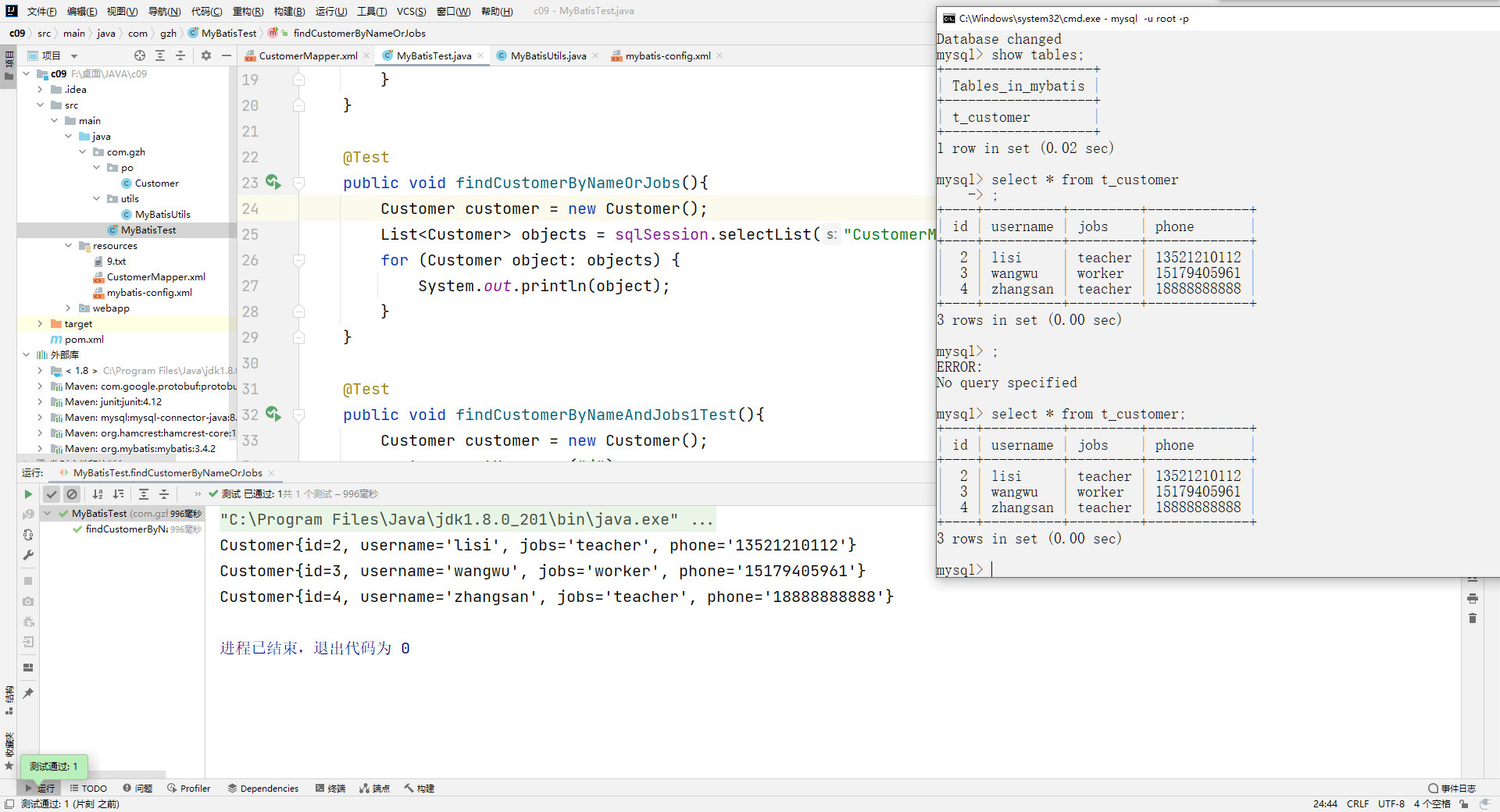Expand all test results in the Run panel
Image resolution: width=1500 pixels, height=812 pixels.
pos(144,494)
